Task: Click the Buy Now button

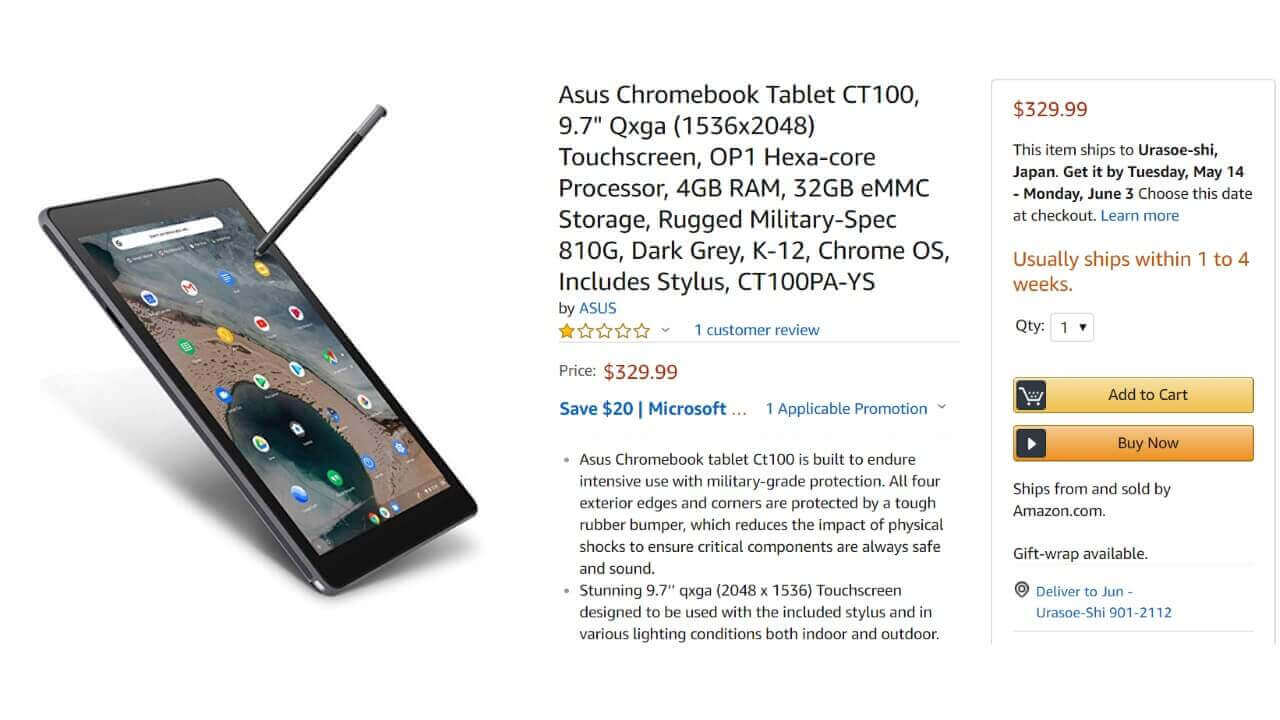Action: [x=1133, y=443]
